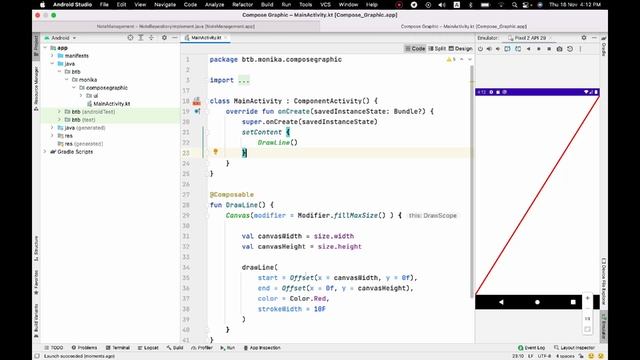Open the Layout Inspector
The height and width of the screenshot is (360, 640).
(574, 348)
